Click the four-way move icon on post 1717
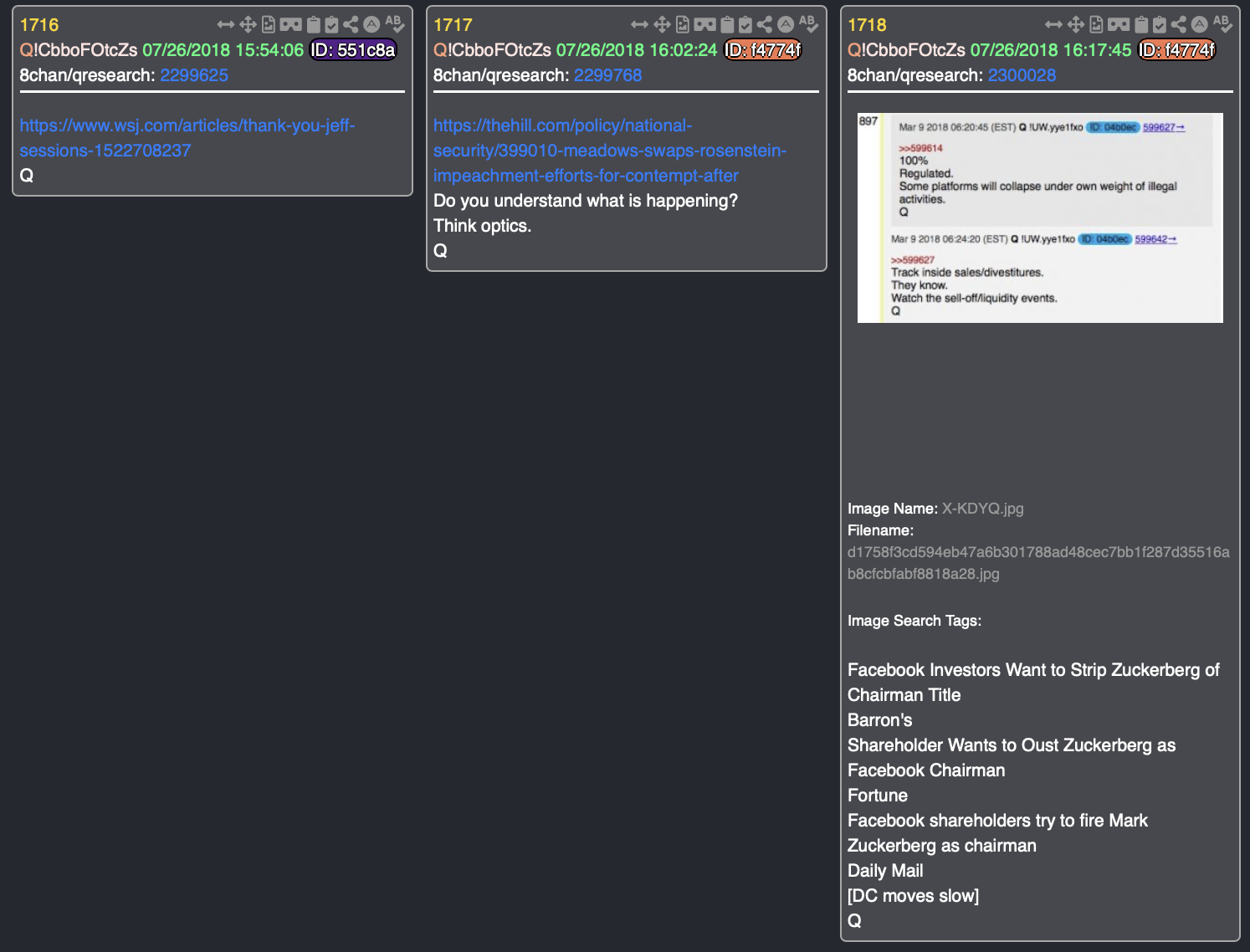1250x952 pixels. pos(662,25)
